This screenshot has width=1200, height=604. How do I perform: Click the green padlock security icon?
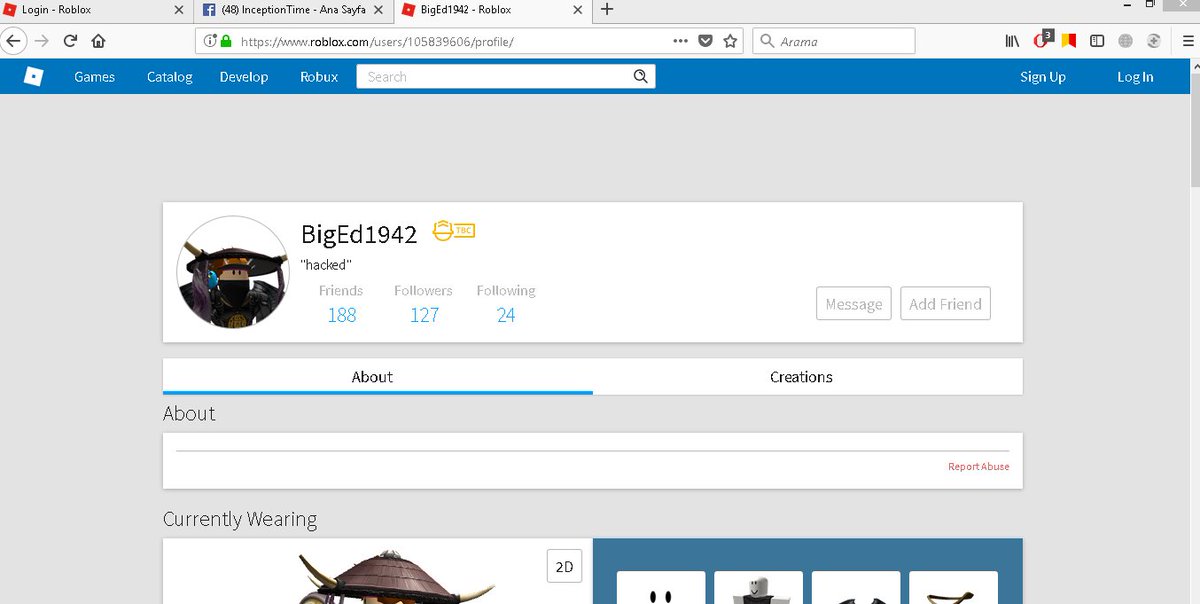point(225,41)
